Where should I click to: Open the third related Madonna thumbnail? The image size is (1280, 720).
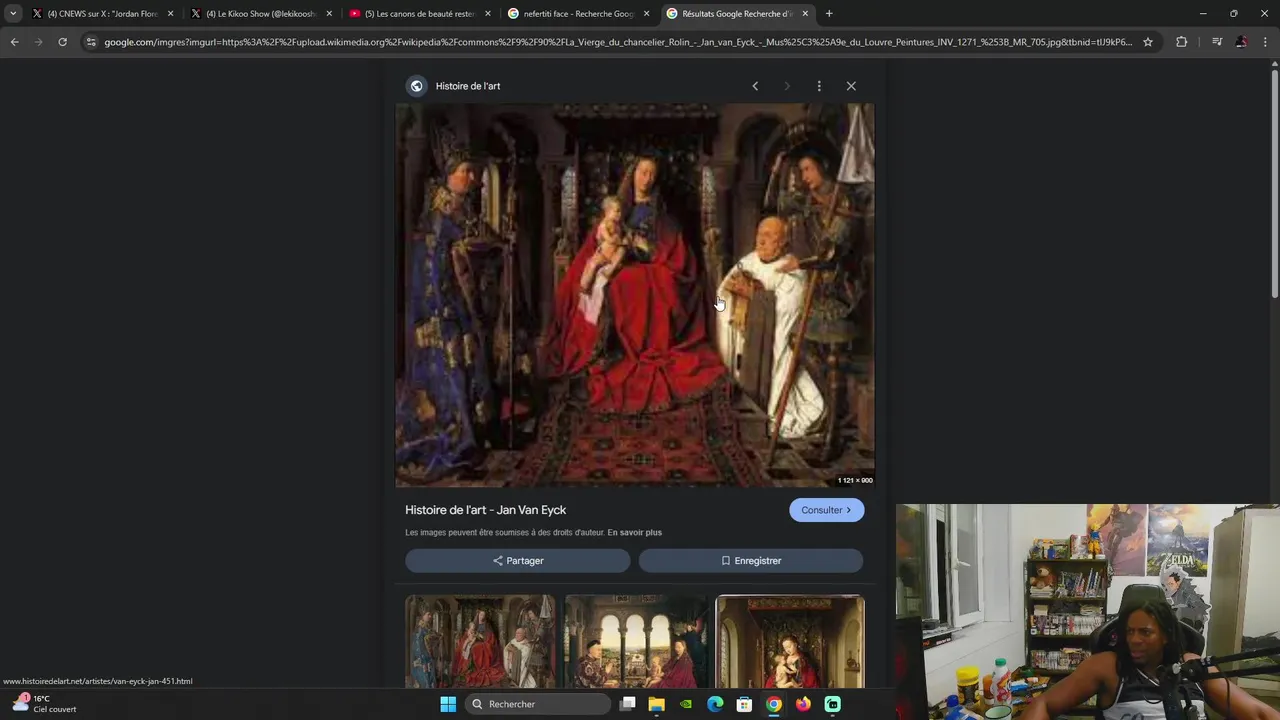pos(790,641)
